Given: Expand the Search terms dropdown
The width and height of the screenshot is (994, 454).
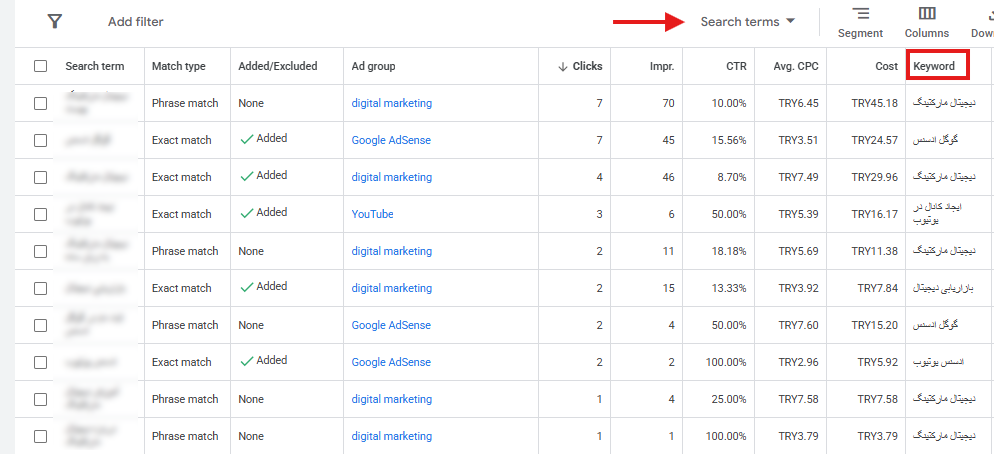Looking at the screenshot, I should (747, 22).
